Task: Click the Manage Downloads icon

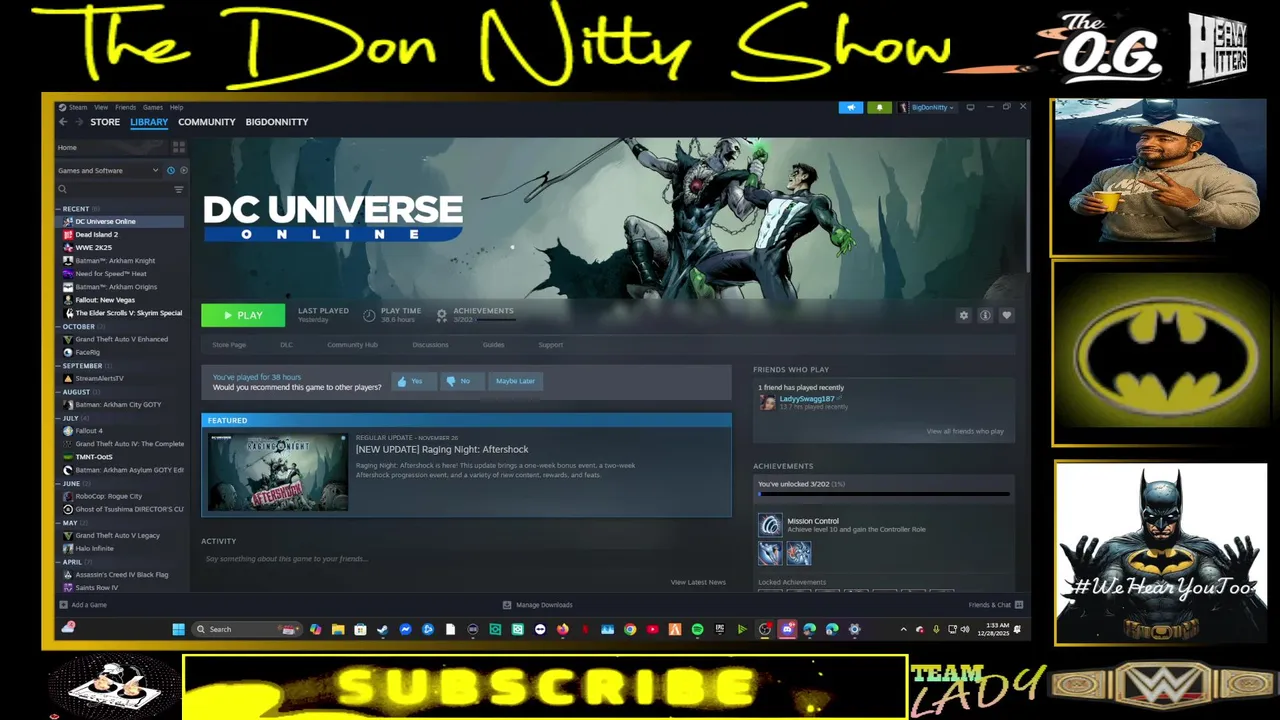Action: 507,605
